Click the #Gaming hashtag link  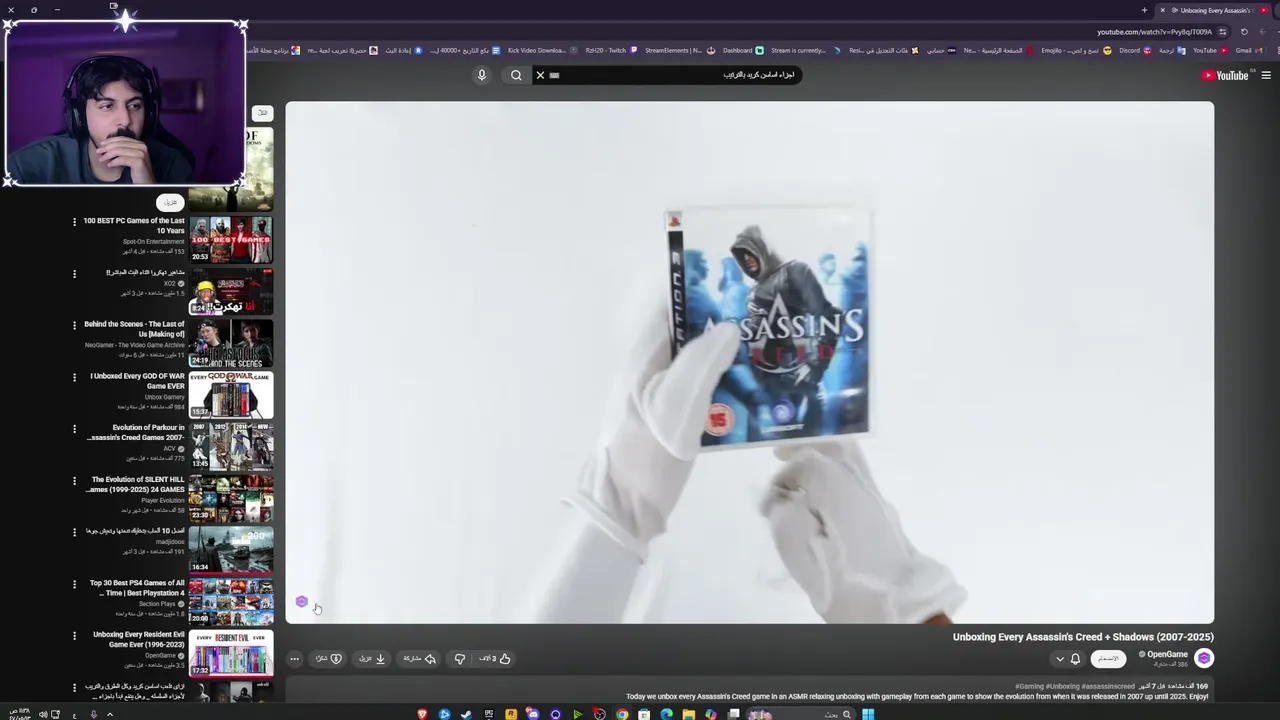coord(1030,686)
